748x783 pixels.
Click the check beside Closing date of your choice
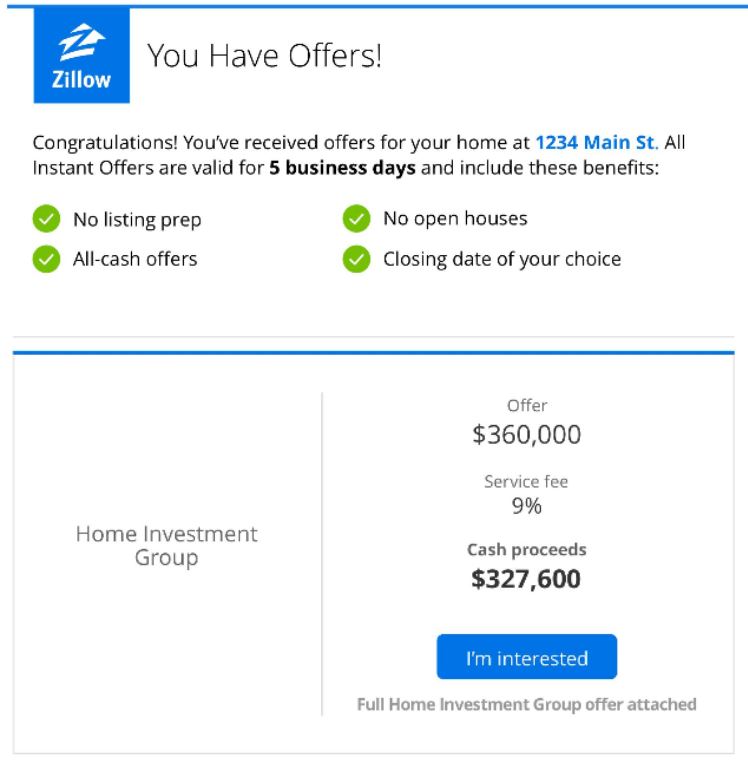357,259
